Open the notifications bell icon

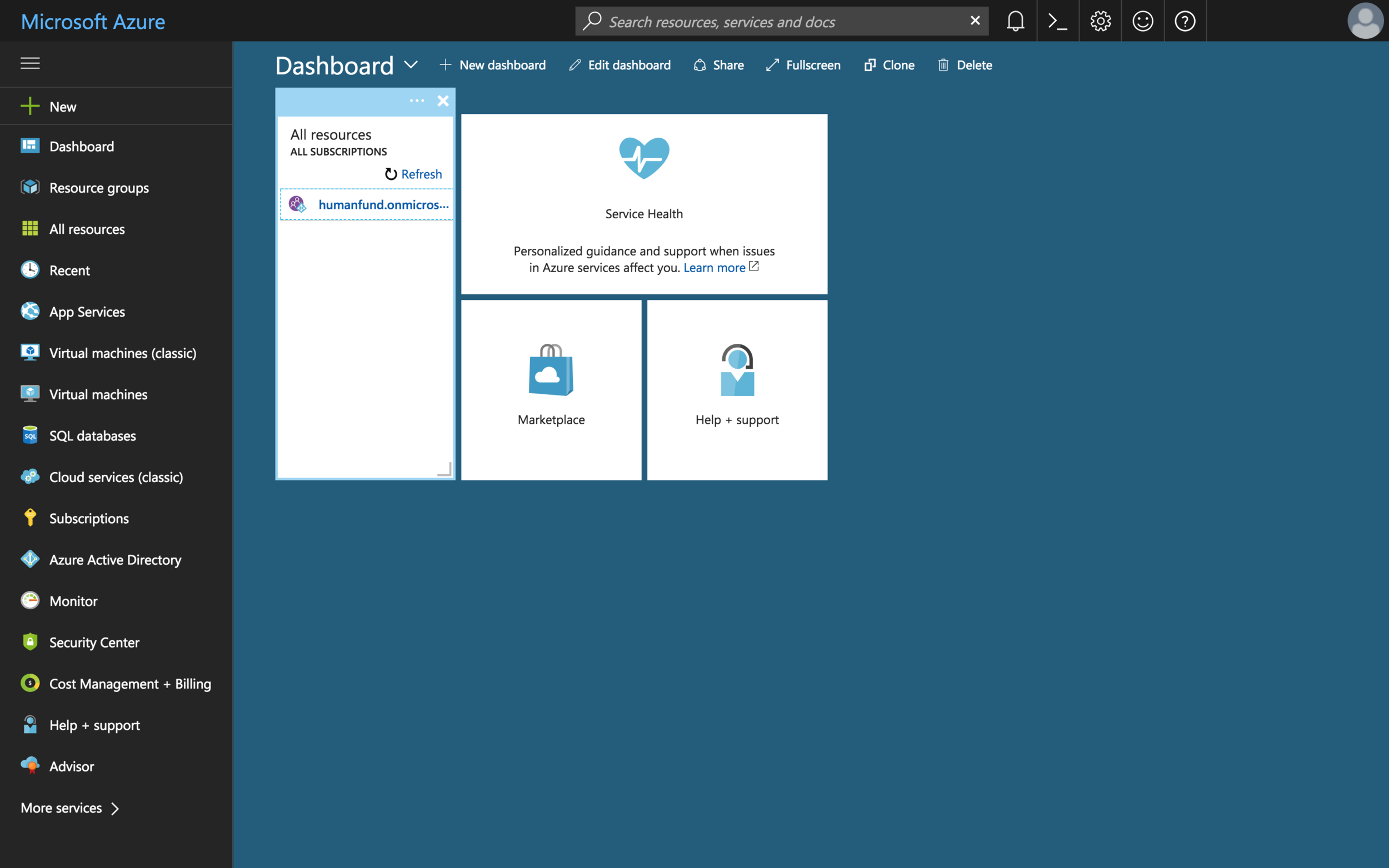1015,21
